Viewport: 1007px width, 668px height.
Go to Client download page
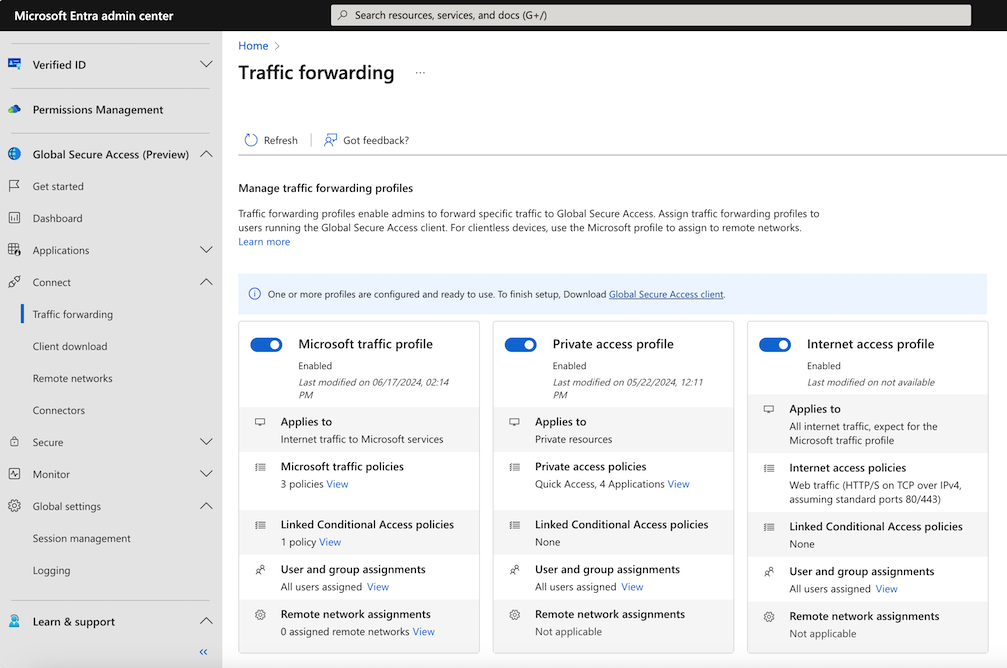coord(70,346)
